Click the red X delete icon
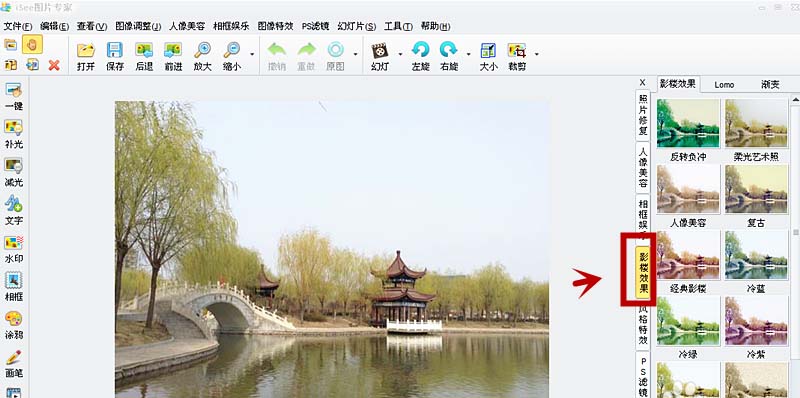The width and height of the screenshot is (800, 398). pyautogui.click(x=54, y=65)
